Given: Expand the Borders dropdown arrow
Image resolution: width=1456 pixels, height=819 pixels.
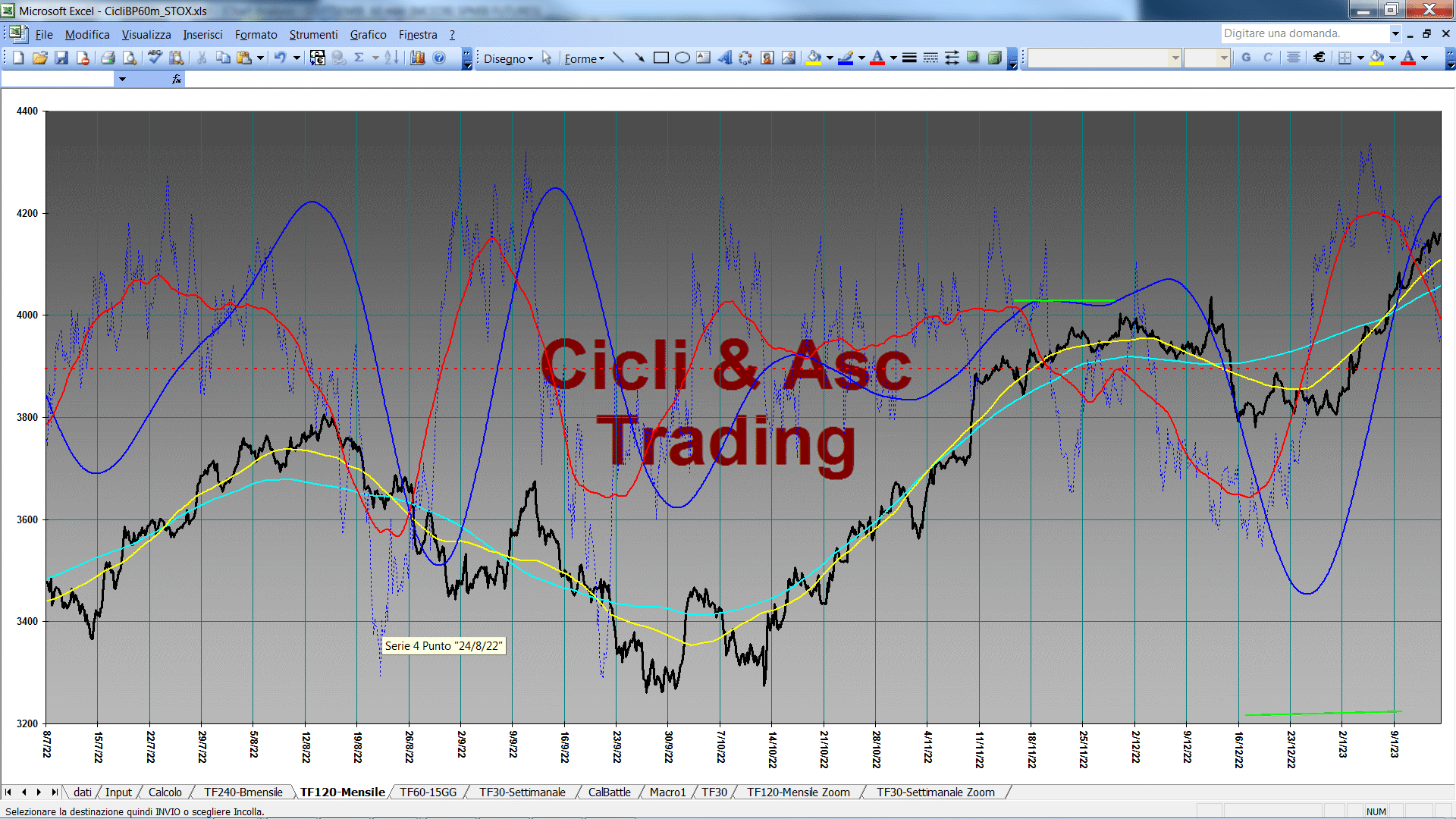Looking at the screenshot, I should (x=1360, y=58).
